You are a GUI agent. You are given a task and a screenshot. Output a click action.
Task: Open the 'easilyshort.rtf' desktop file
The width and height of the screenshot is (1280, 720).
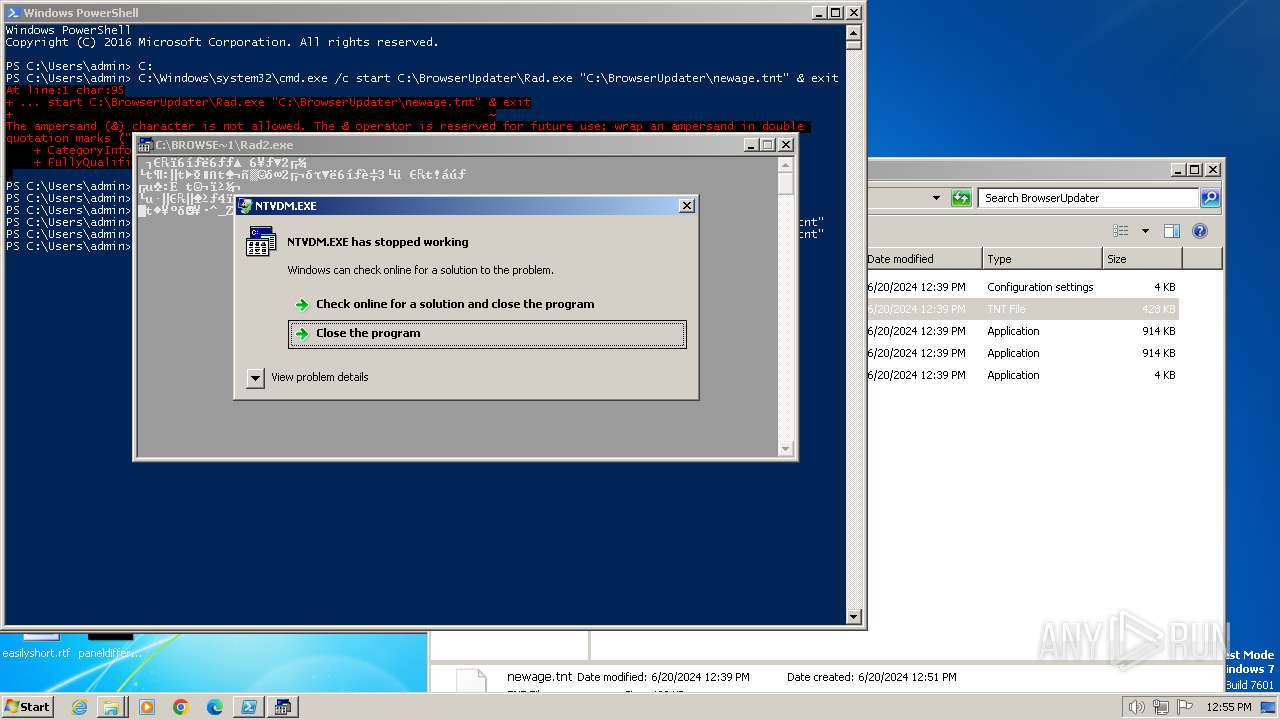pos(37,653)
